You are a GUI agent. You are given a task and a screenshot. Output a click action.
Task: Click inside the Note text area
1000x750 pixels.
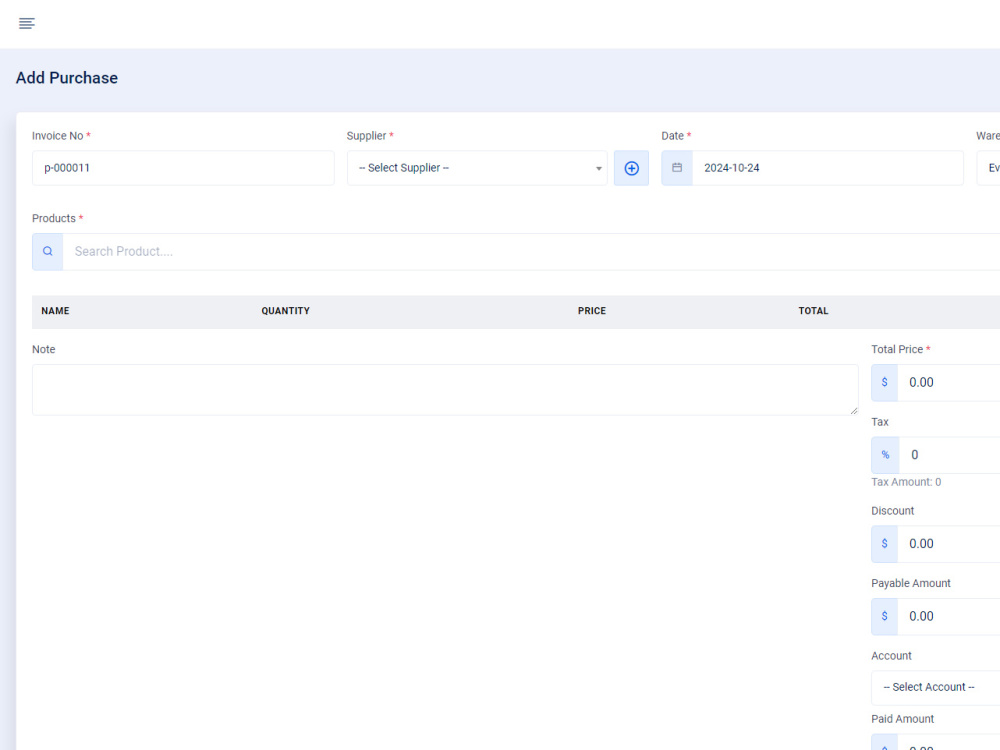pos(445,390)
